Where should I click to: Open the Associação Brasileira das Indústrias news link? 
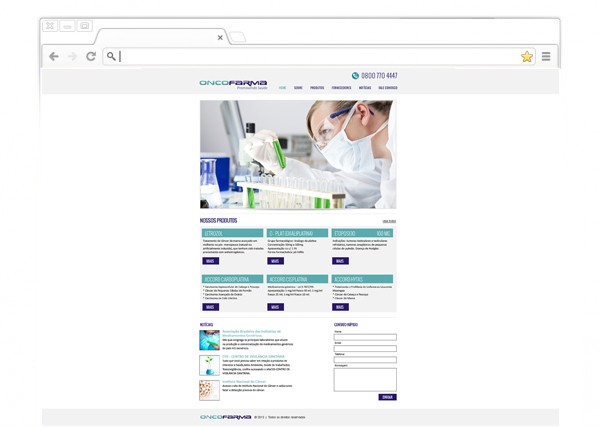point(251,333)
